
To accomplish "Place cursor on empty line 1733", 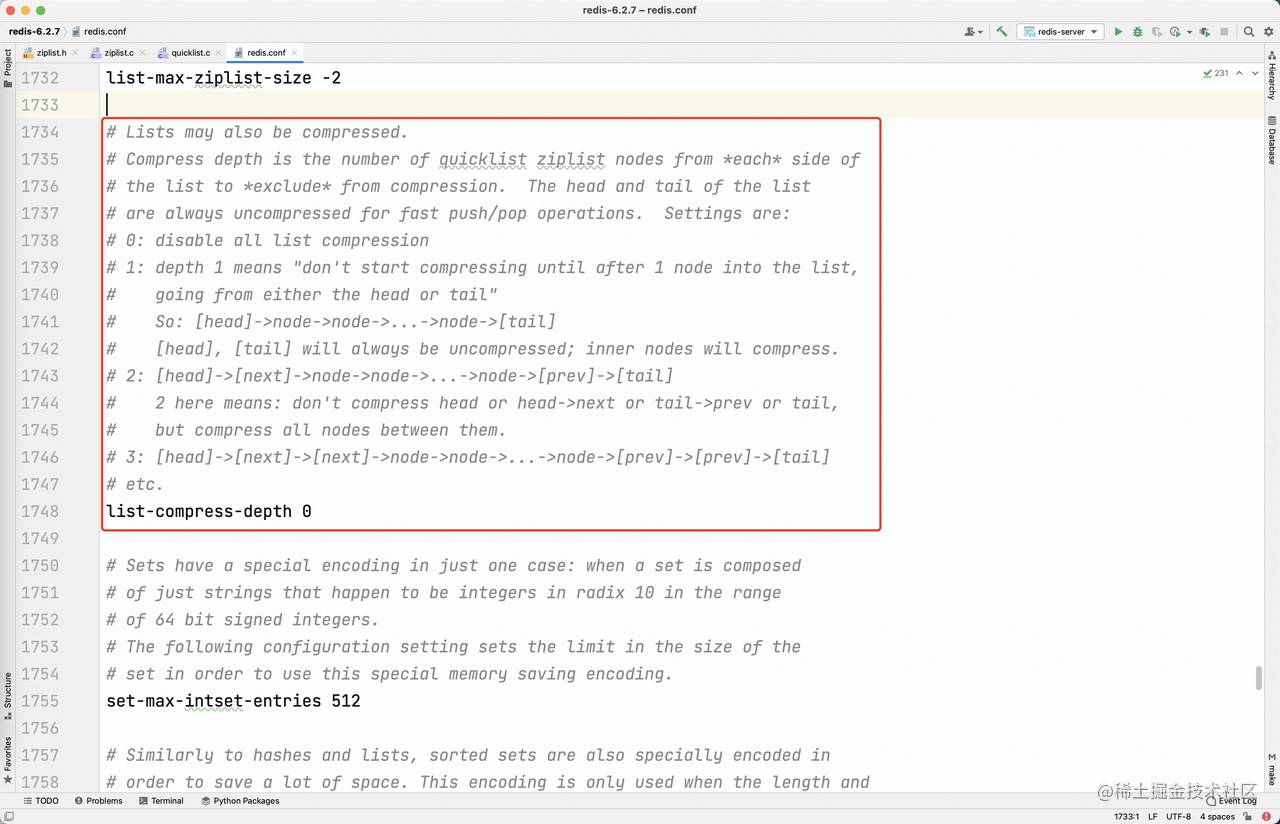I will tap(680, 105).
